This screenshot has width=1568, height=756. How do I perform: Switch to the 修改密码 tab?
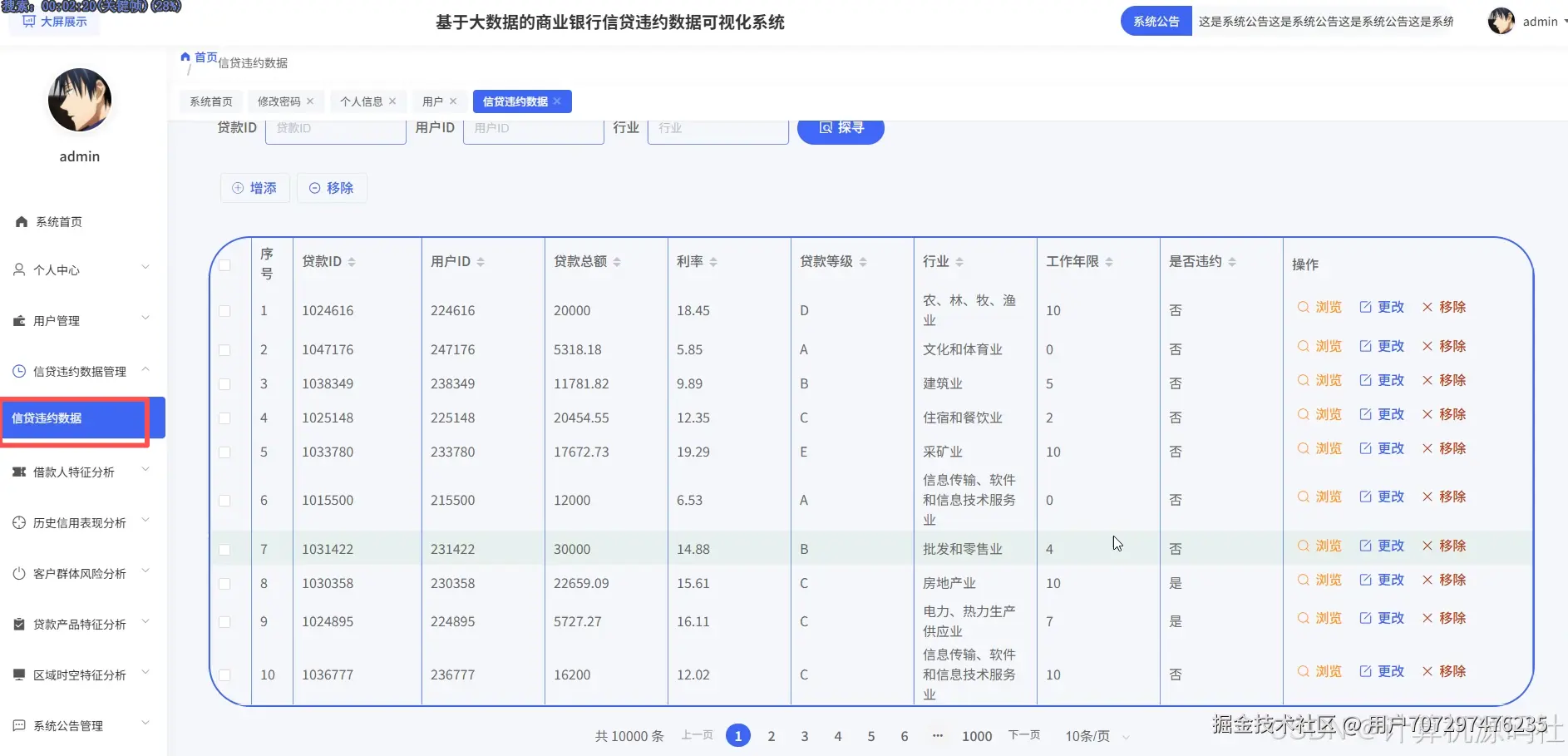pos(279,101)
